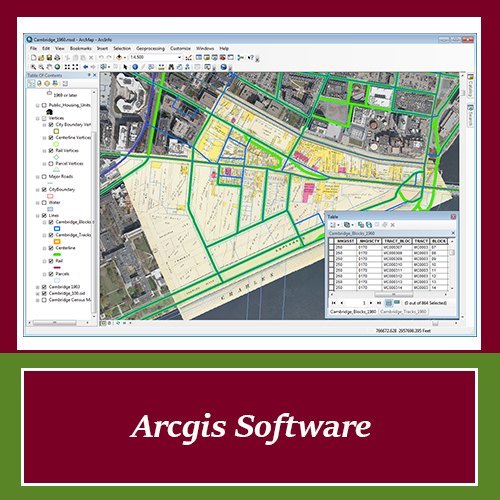Click Cambridge_Blocks blue symbol swatch
Viewport: 500px width, 500px height.
(57, 229)
